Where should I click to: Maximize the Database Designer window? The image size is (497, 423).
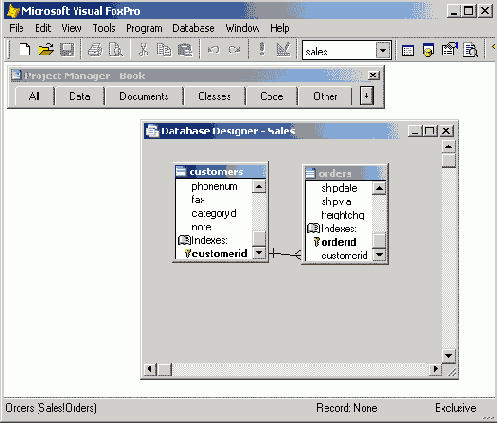(430, 131)
